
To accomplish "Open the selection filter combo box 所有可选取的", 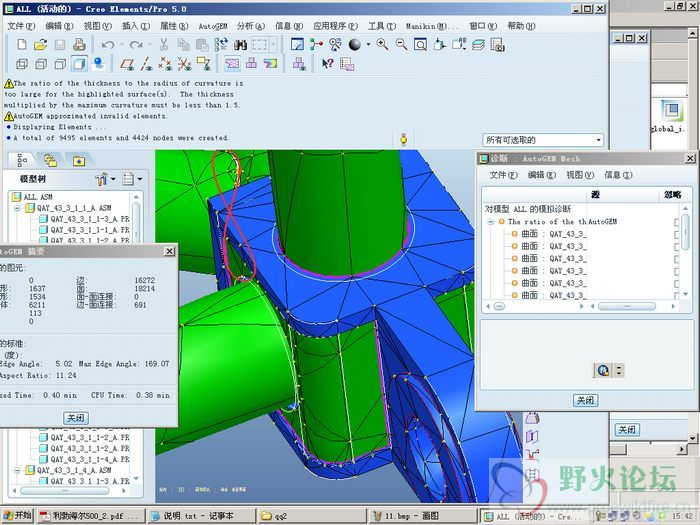I will point(543,140).
